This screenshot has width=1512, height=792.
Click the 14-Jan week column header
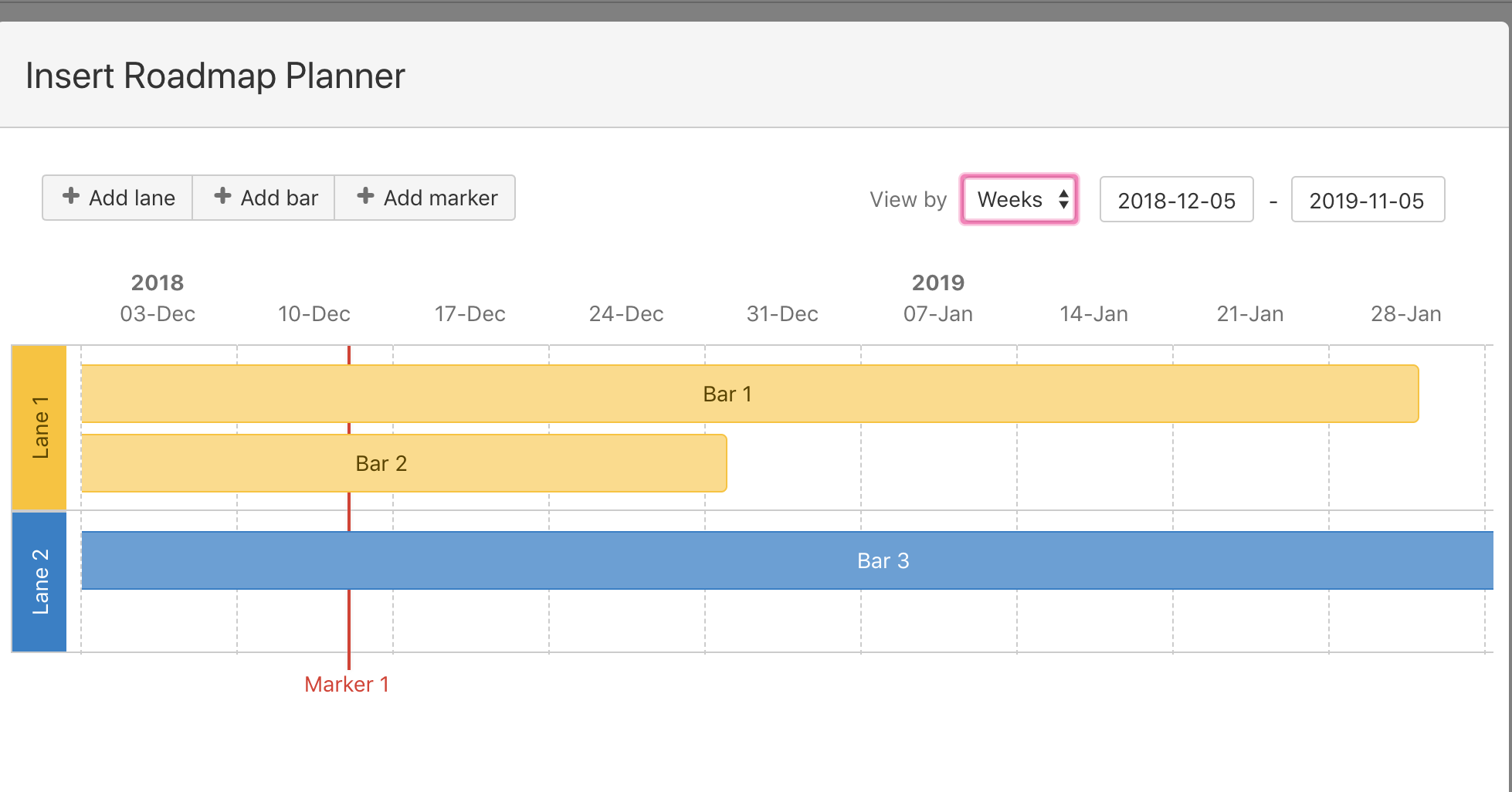pos(1094,314)
